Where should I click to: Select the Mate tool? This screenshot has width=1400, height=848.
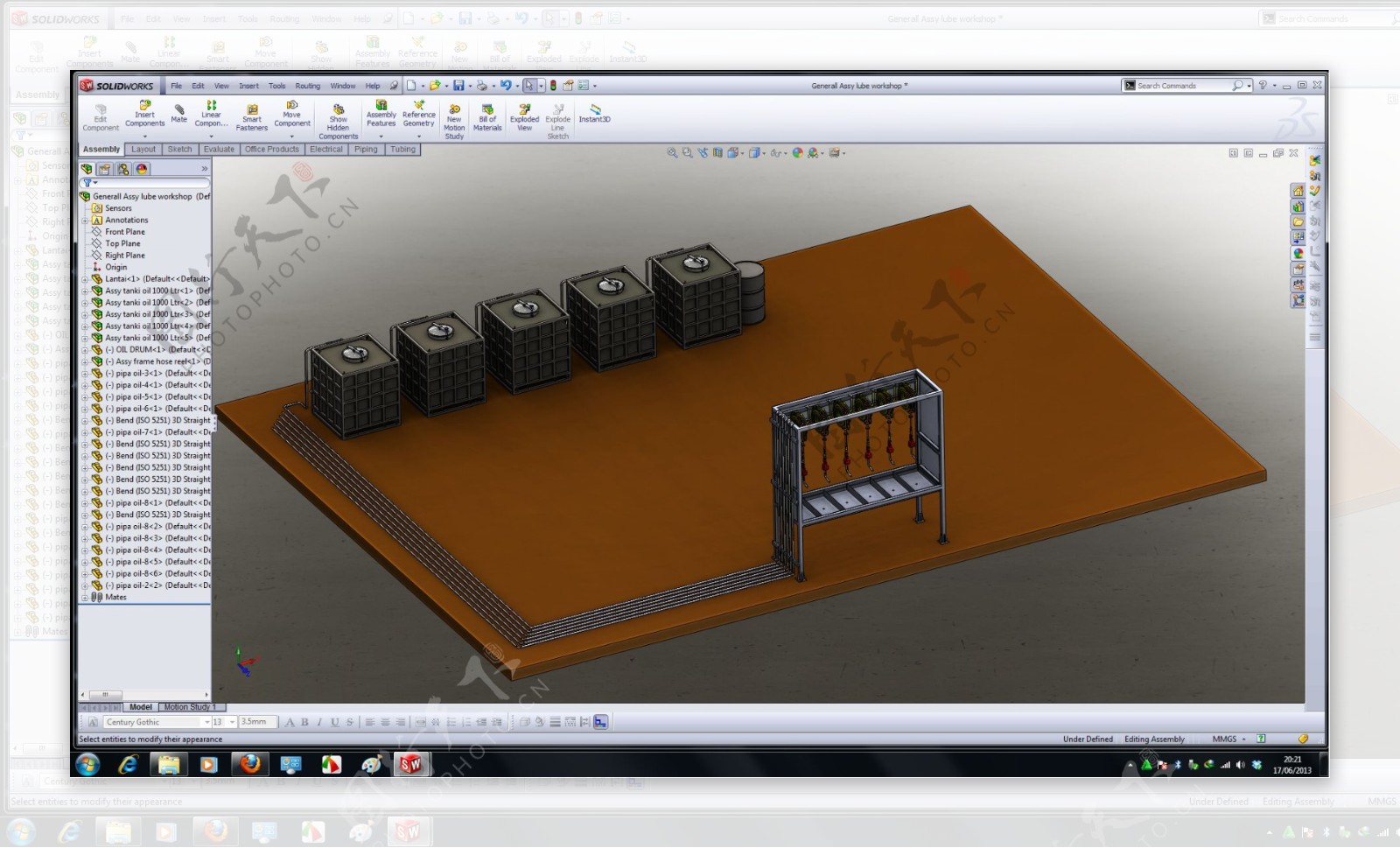179,114
